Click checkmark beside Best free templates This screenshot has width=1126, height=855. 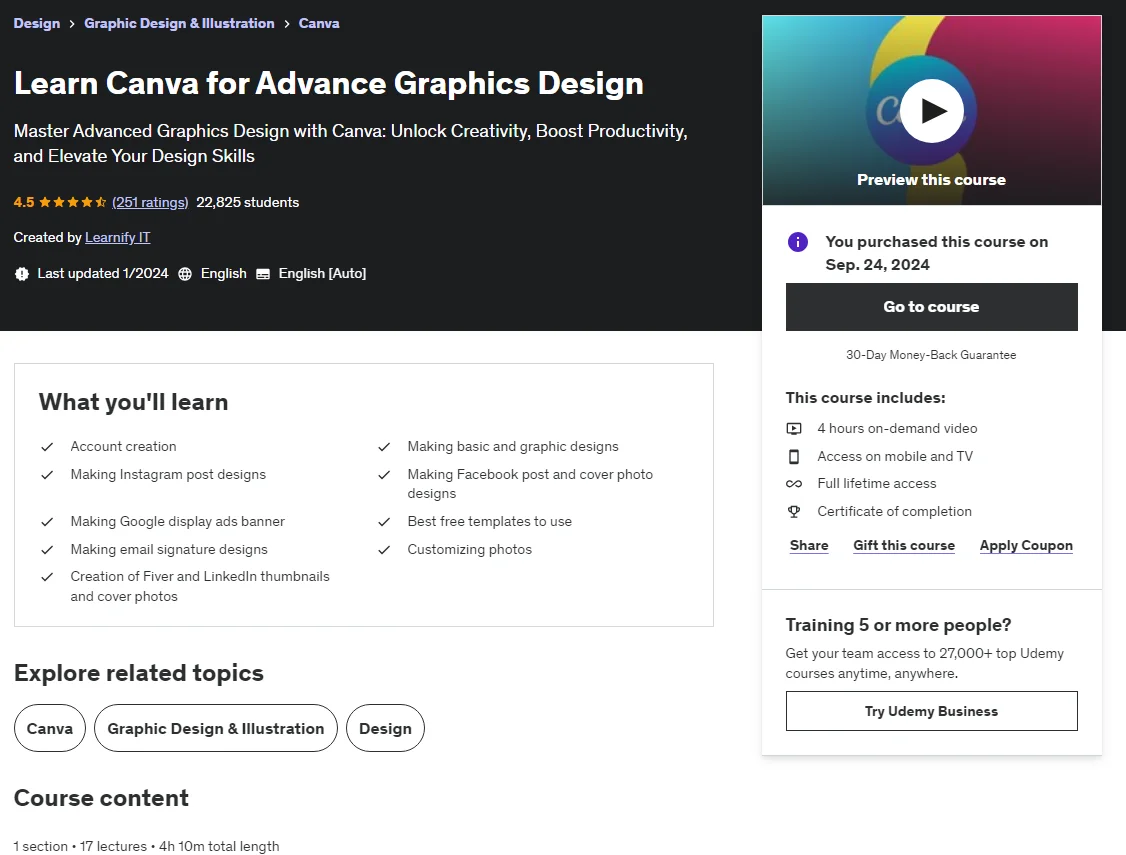pos(384,522)
